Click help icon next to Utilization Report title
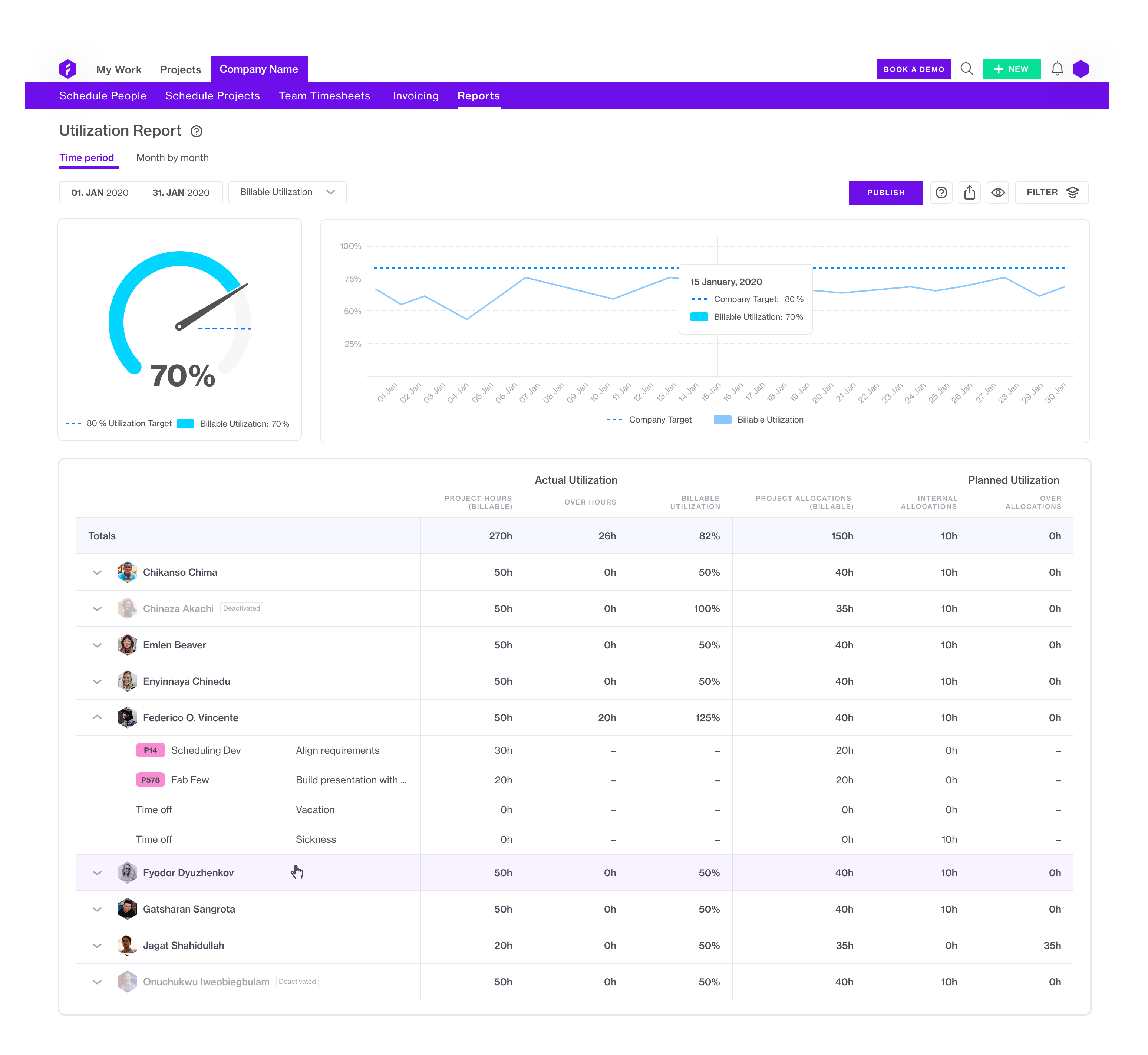This screenshot has height=1055, width=1148. click(x=196, y=131)
